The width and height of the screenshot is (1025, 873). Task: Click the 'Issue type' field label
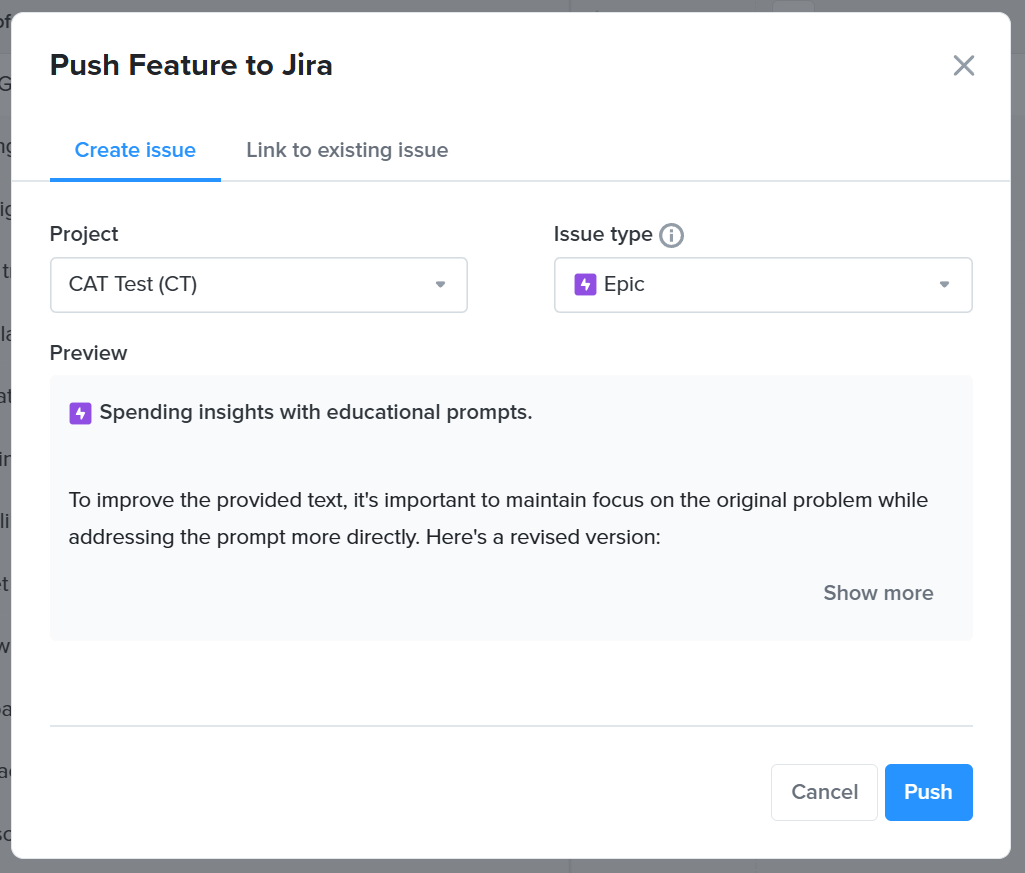[x=603, y=234]
